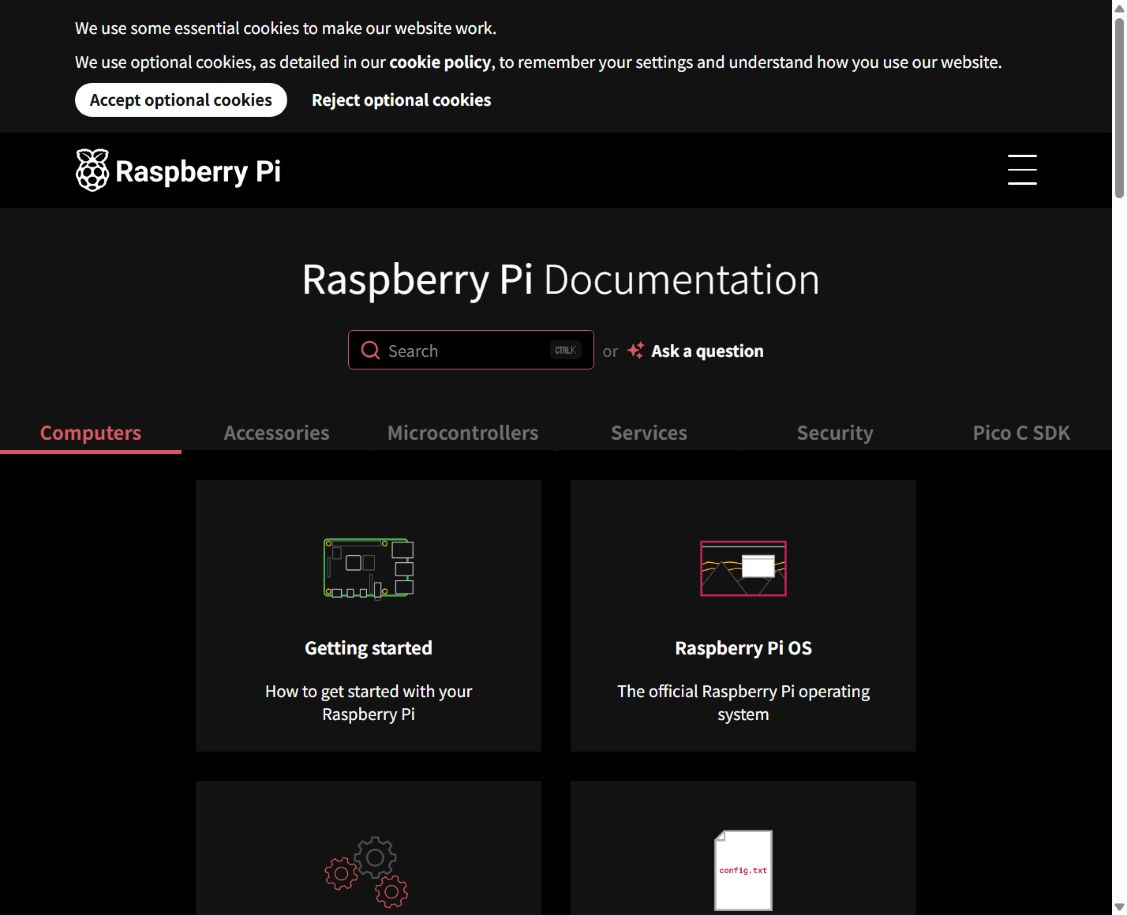Open the hamburger navigation menu
Viewport: 1127px width, 915px height.
[1021, 170]
